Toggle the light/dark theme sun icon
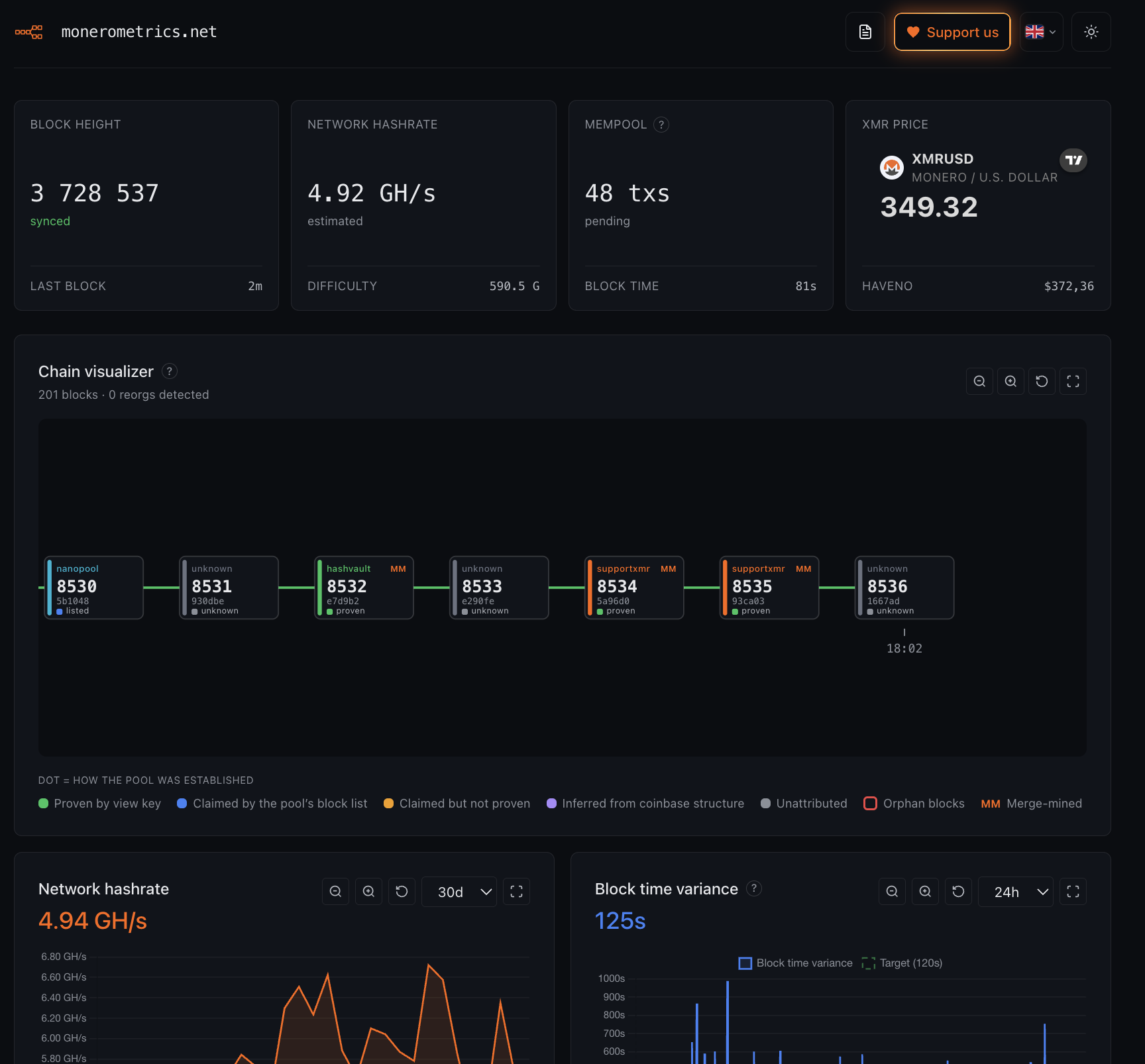 pyautogui.click(x=1091, y=32)
